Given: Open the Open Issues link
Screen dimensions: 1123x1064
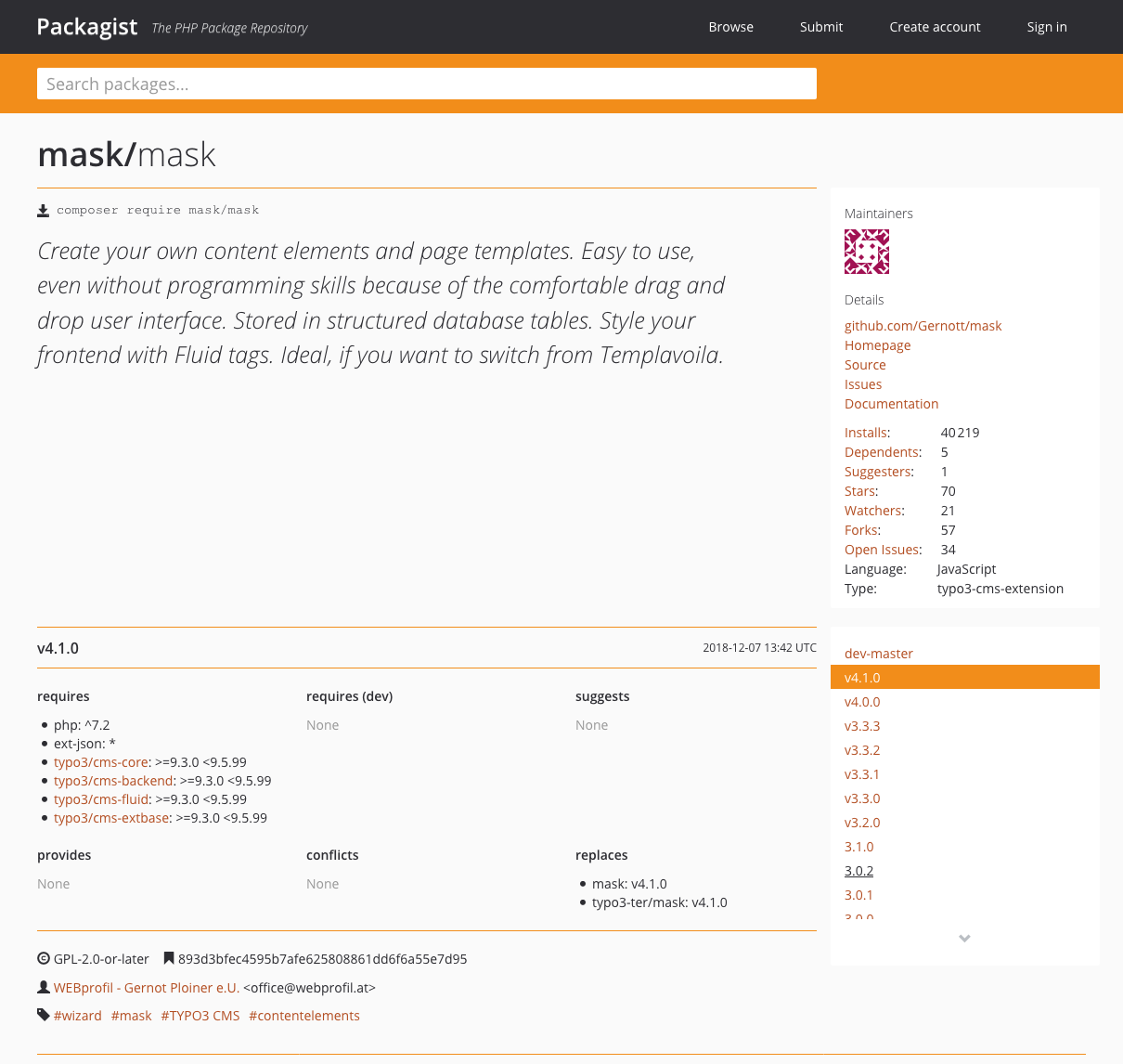Looking at the screenshot, I should pos(882,550).
